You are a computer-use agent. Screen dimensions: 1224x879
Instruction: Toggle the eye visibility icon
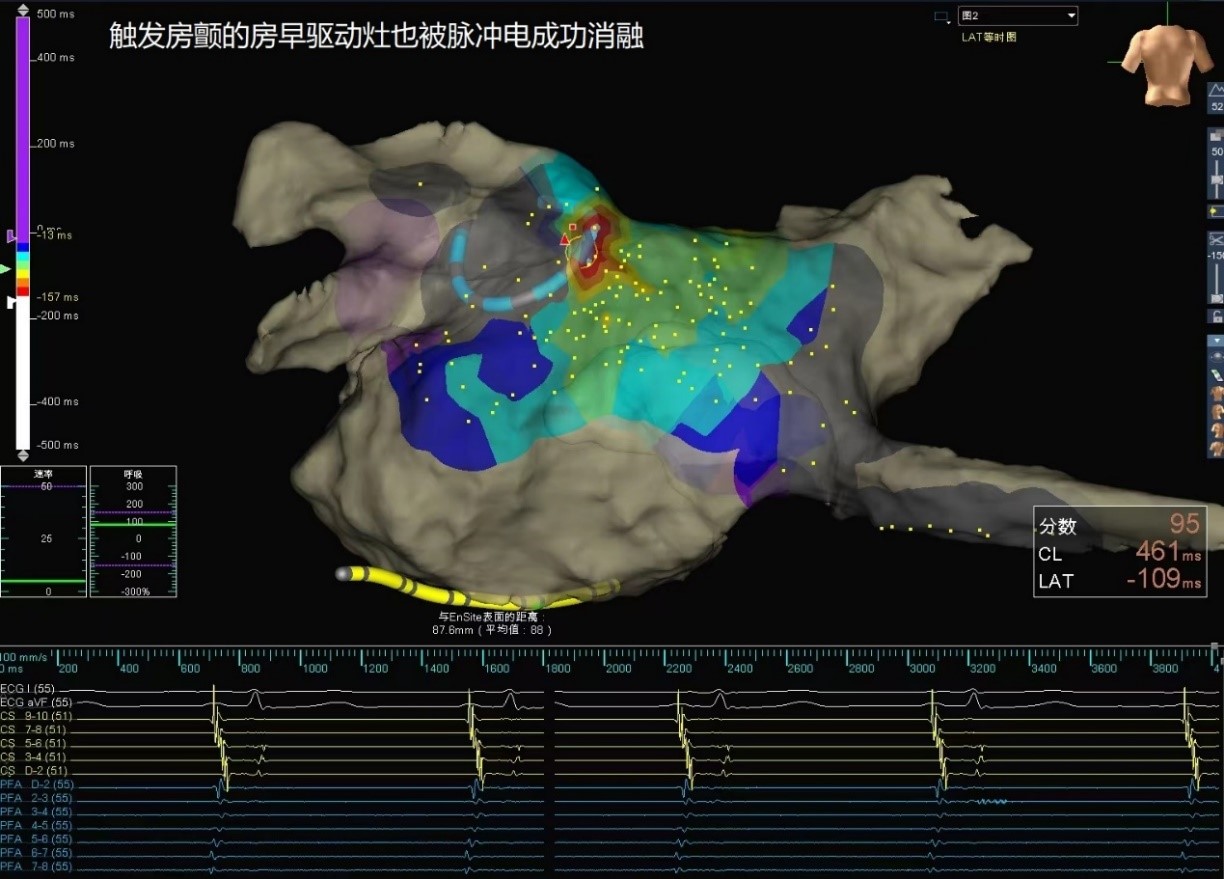[1216, 357]
